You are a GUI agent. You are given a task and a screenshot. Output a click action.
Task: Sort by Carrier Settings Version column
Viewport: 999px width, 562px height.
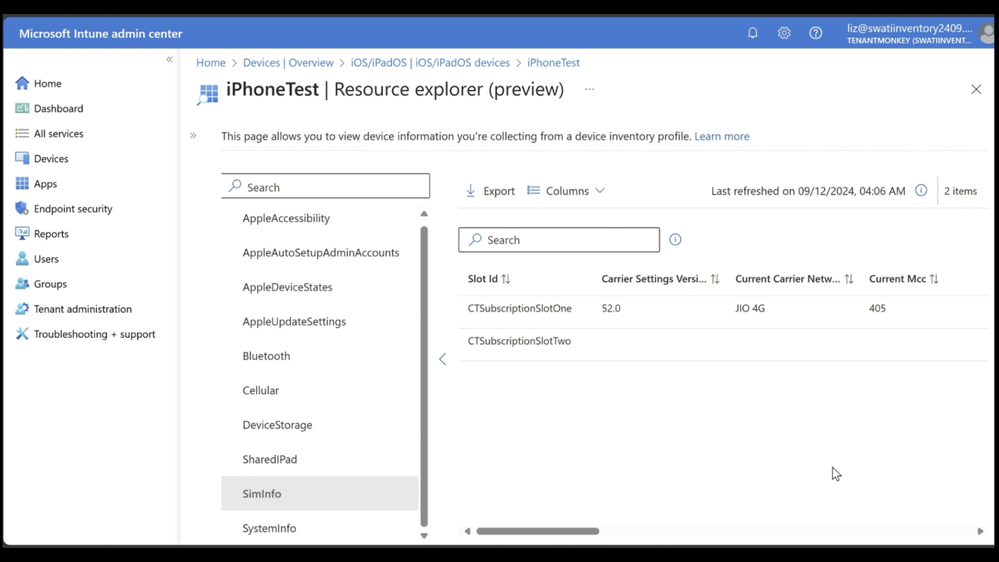[660, 278]
